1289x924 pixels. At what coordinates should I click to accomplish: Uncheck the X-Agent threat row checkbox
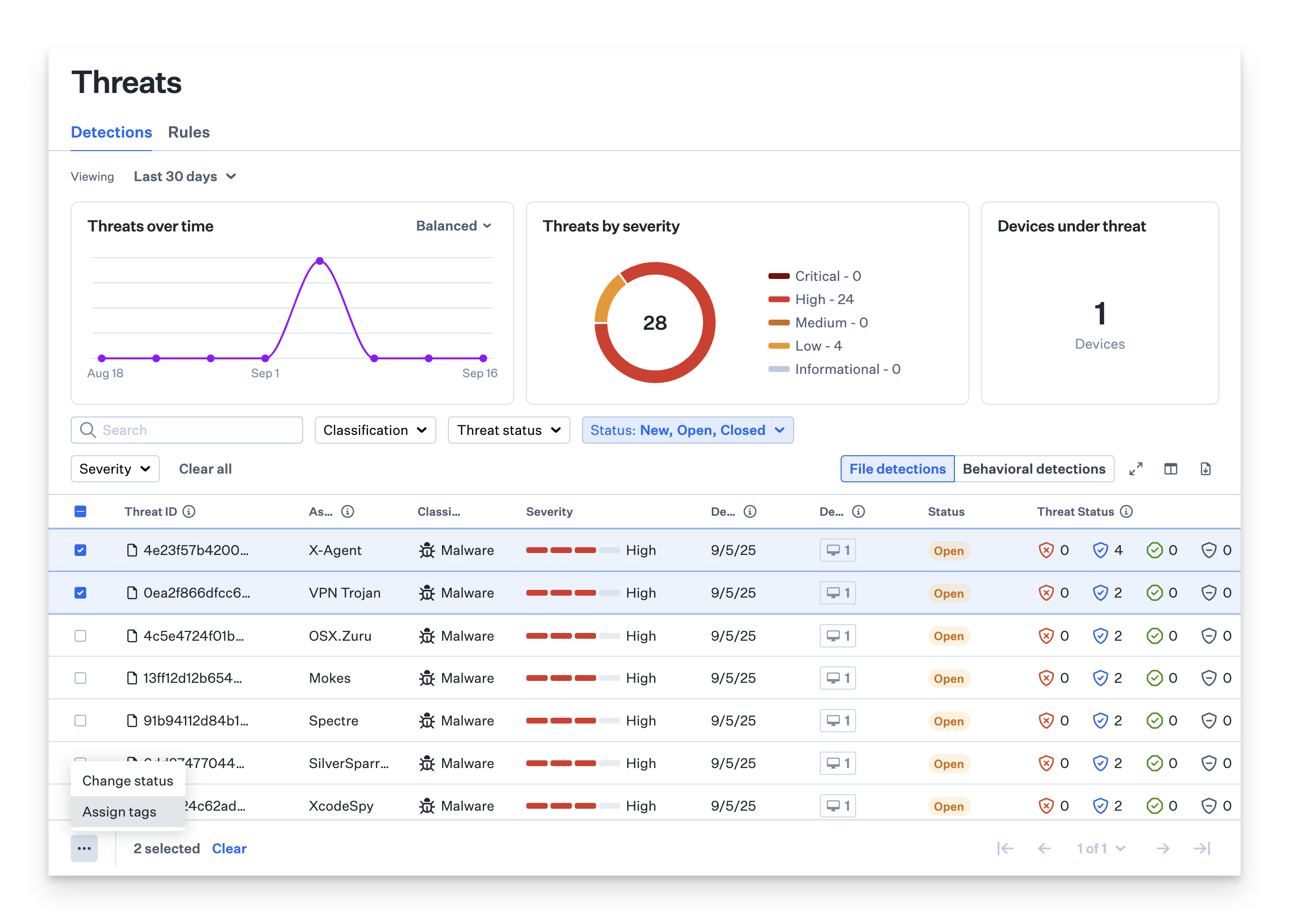(x=81, y=550)
